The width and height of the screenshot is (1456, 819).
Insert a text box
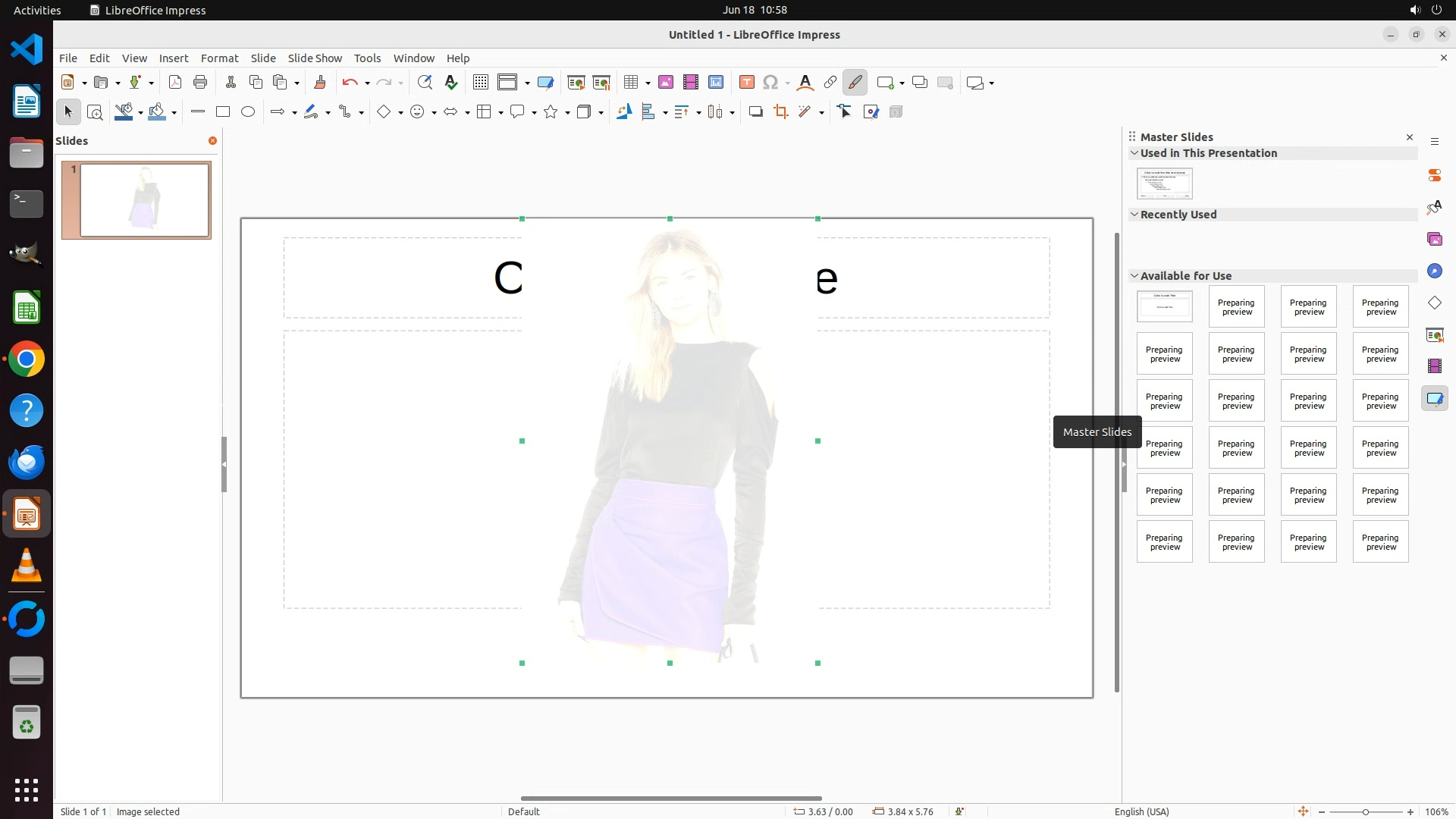click(x=746, y=83)
